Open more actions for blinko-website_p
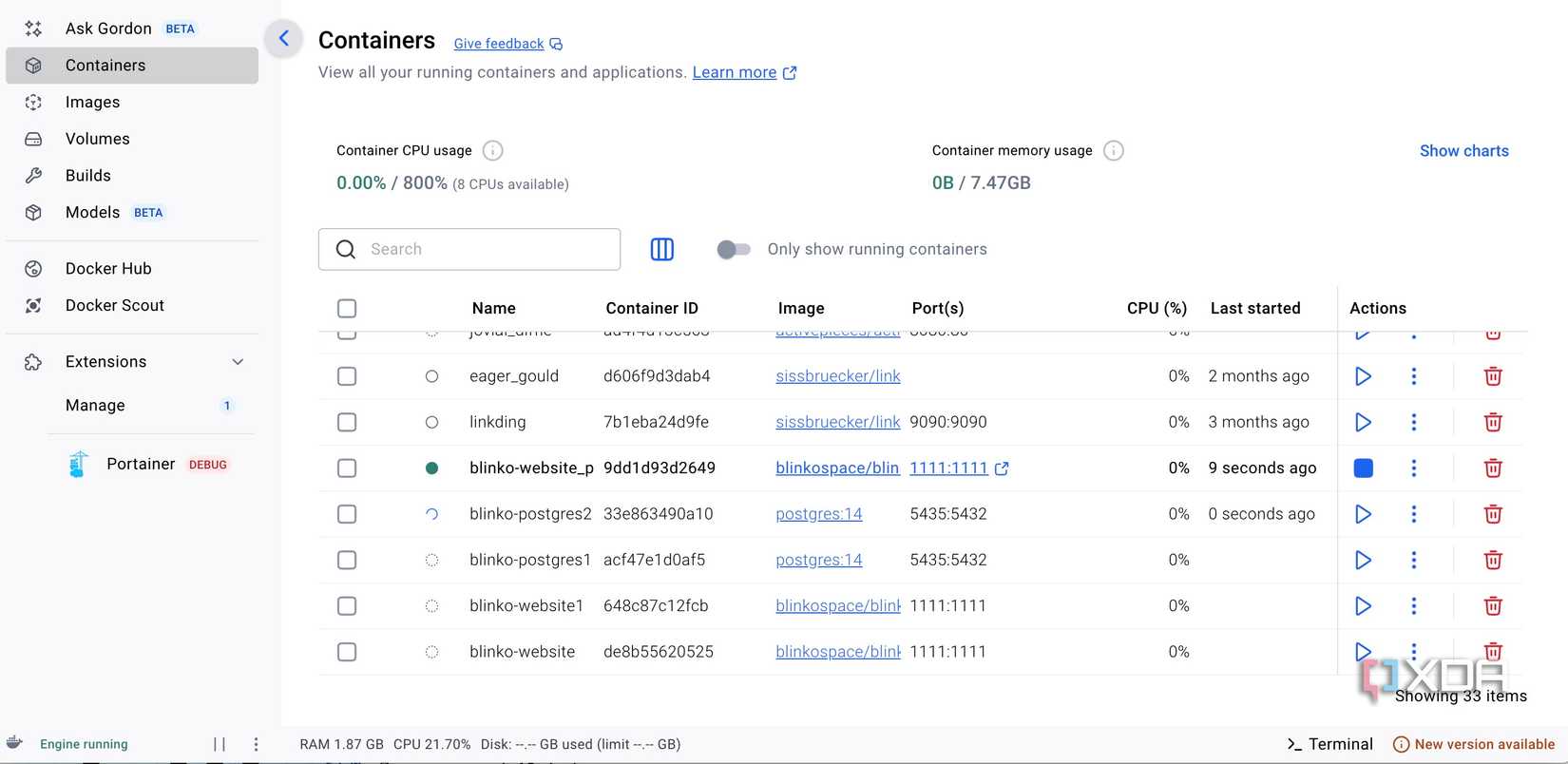The height and width of the screenshot is (764, 1568). (x=1414, y=468)
